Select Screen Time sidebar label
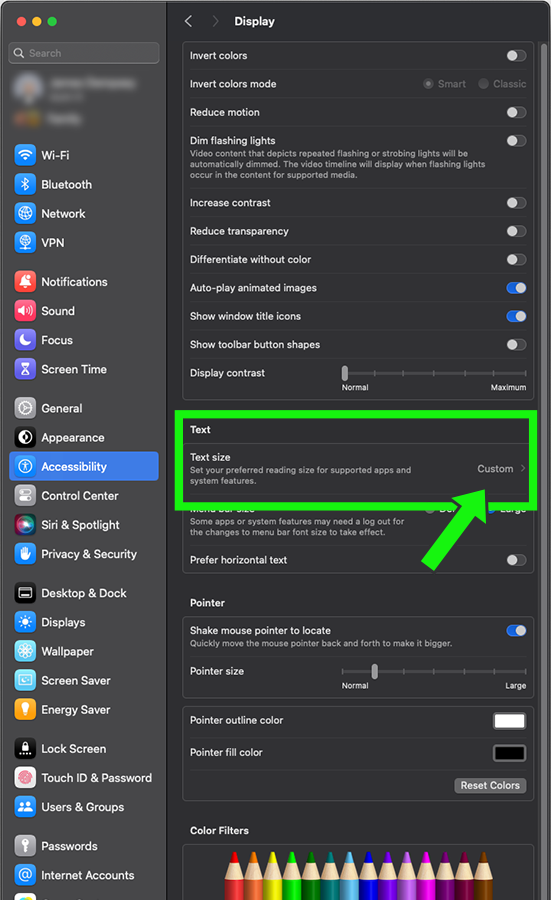This screenshot has height=900, width=551. [74, 369]
